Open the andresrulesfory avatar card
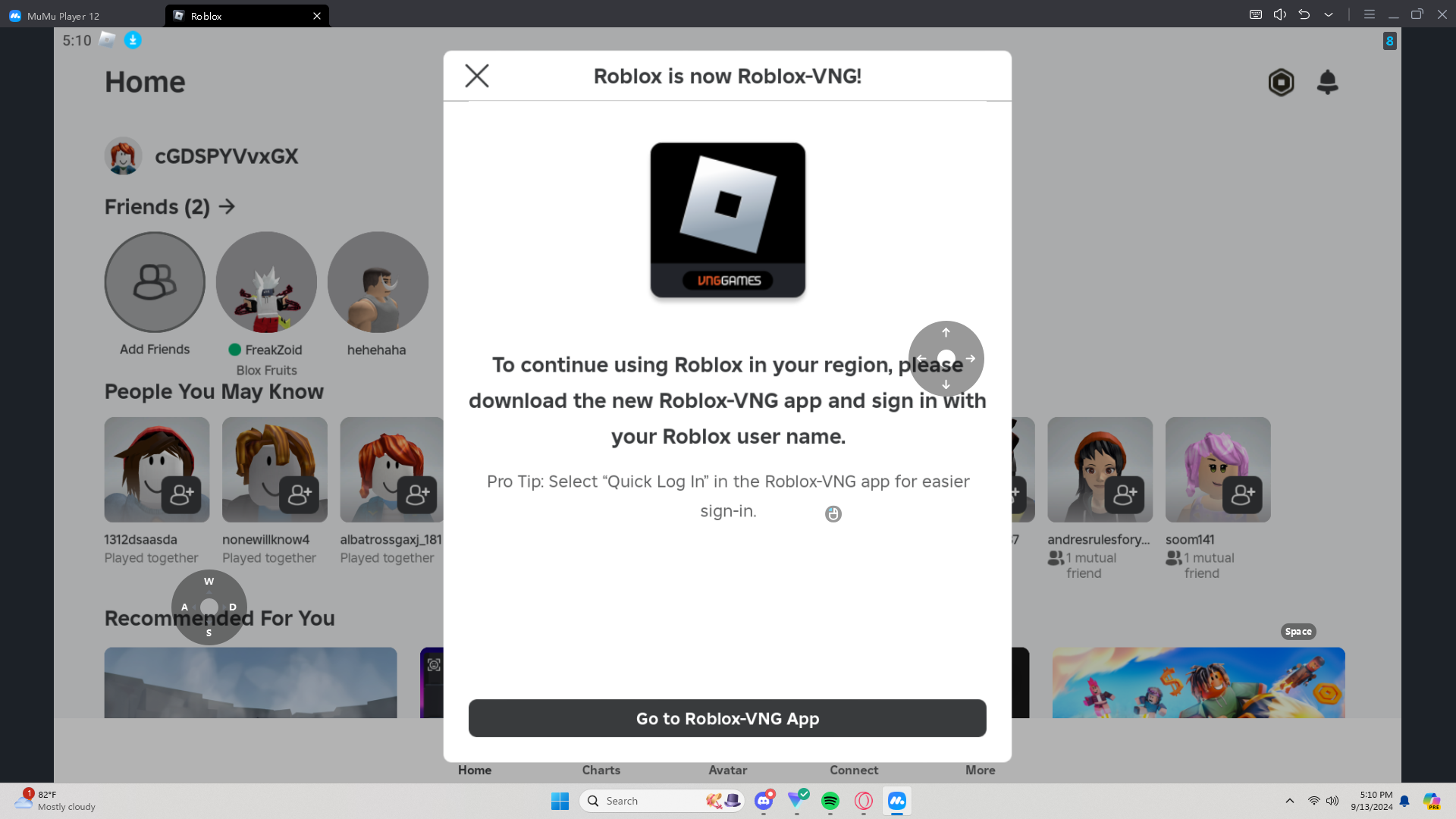Viewport: 1456px width, 819px height. 1100,469
